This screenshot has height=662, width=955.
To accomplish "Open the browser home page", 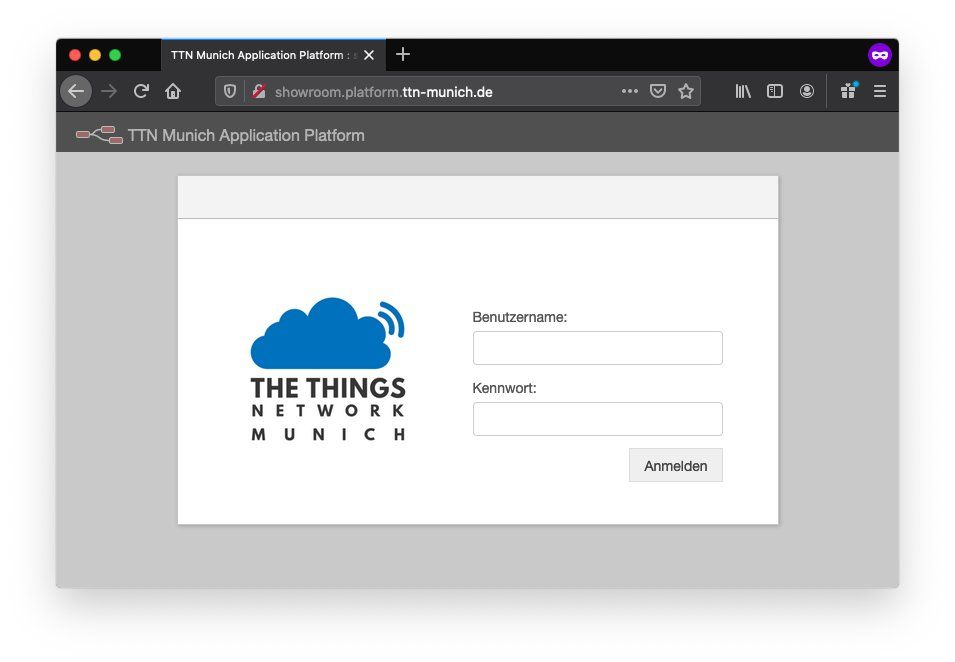I will (x=173, y=91).
